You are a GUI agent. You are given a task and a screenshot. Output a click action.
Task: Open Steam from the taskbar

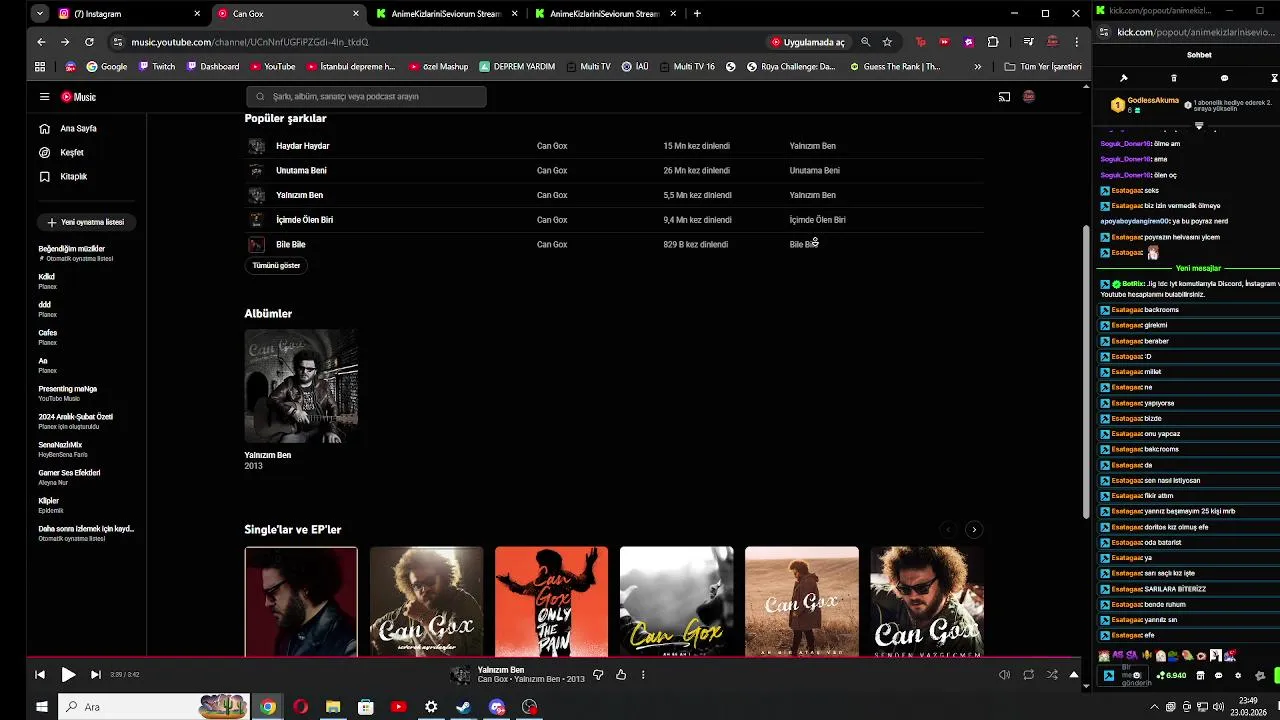click(464, 707)
